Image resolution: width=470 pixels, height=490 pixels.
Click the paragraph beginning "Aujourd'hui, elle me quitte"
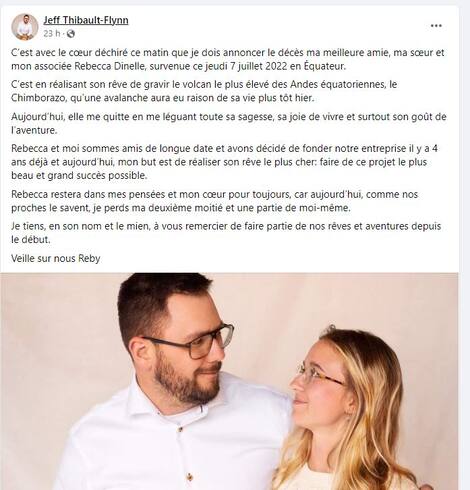[229, 123]
